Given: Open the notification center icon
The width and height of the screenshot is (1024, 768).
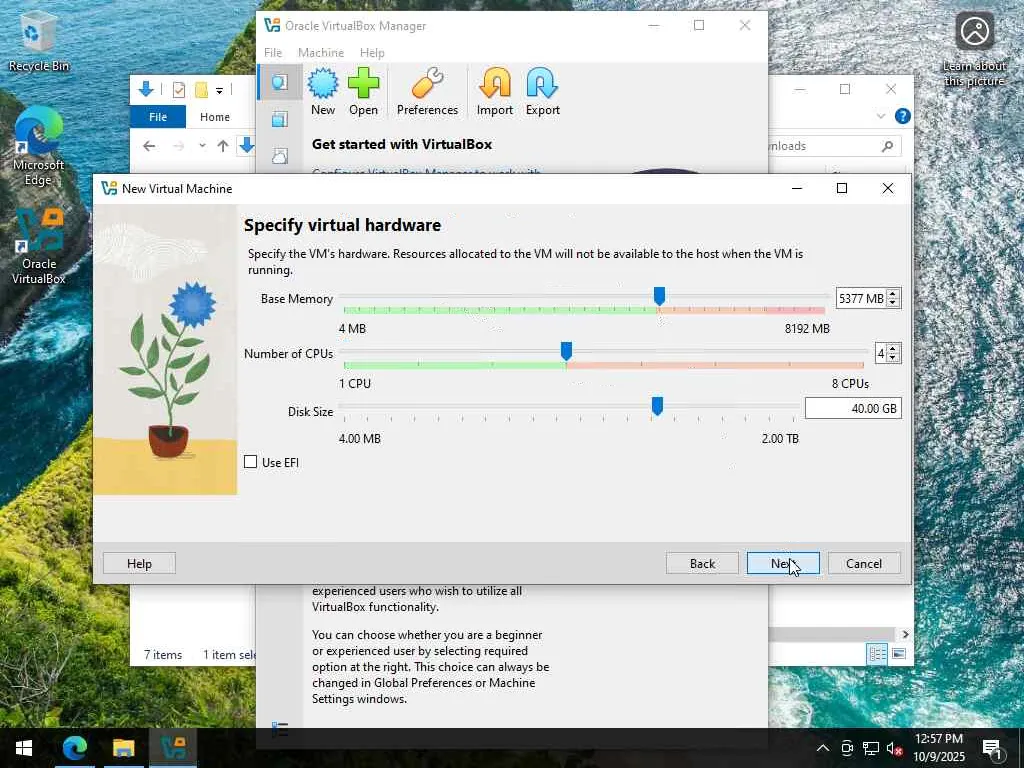Looking at the screenshot, I should (991, 748).
